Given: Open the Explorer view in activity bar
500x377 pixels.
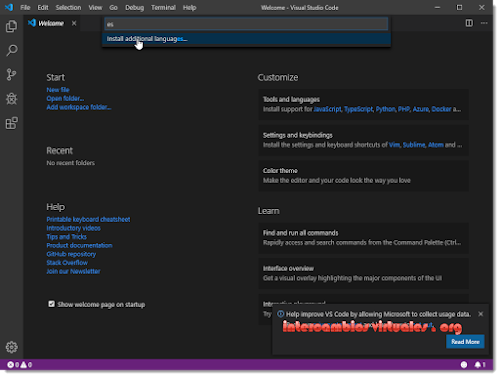Looking at the screenshot, I should 11,26.
